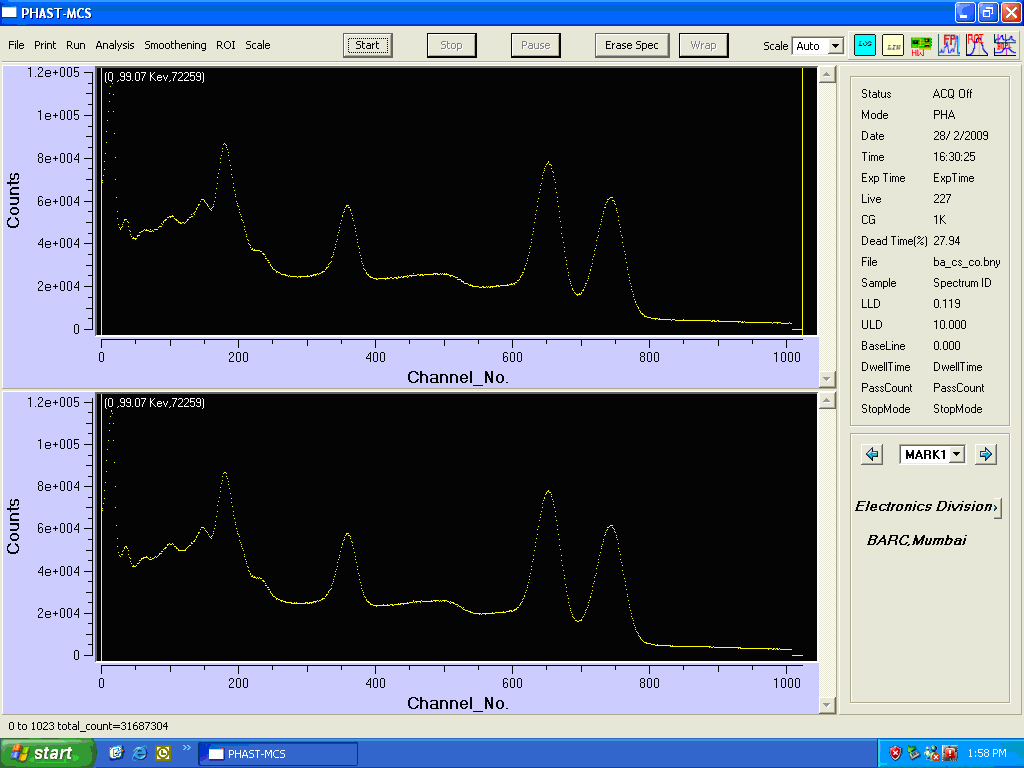Click the Electronics Division button
The width and height of the screenshot is (1024, 768).
pos(926,507)
